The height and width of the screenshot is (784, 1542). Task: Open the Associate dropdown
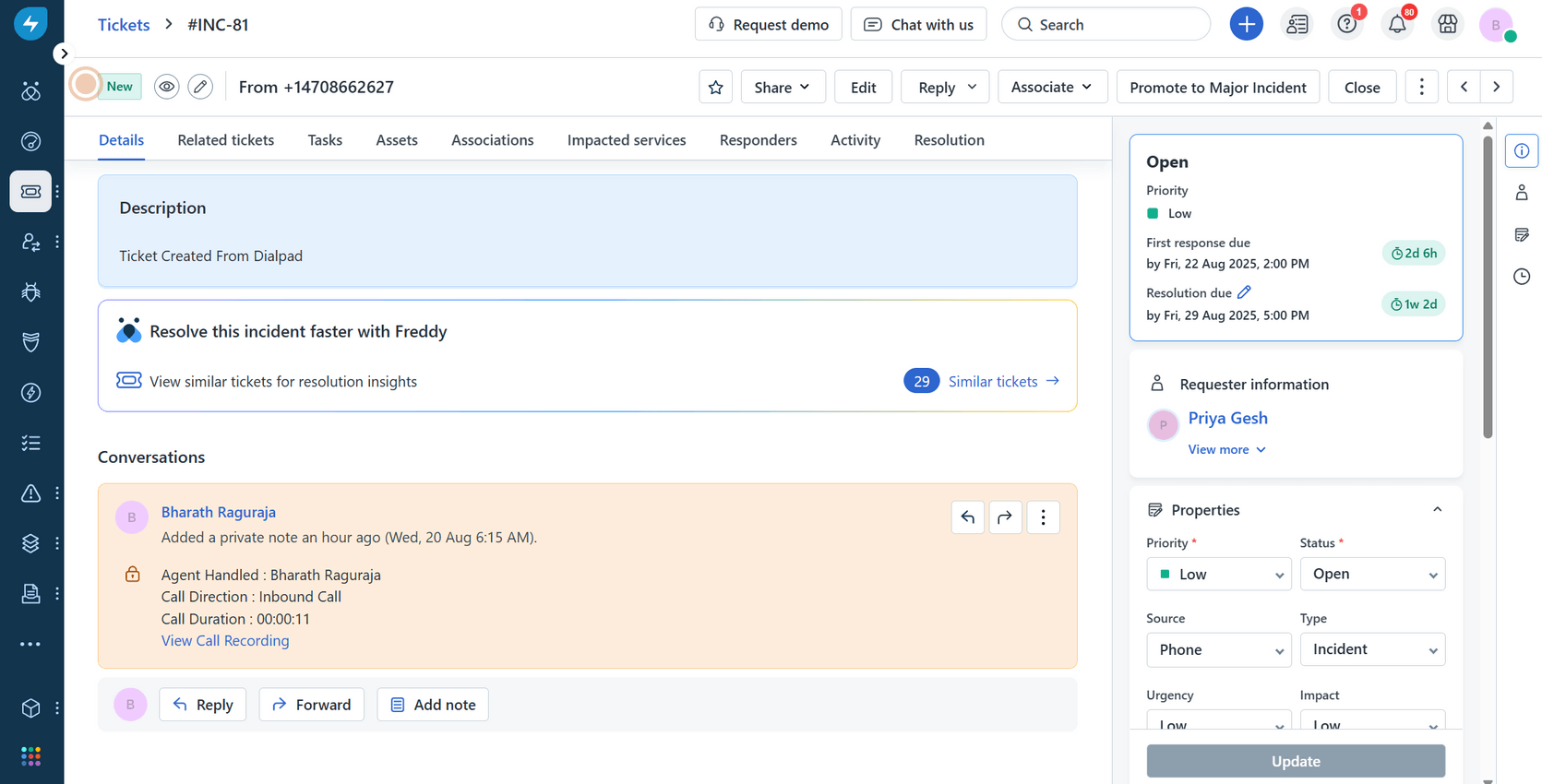[1051, 87]
